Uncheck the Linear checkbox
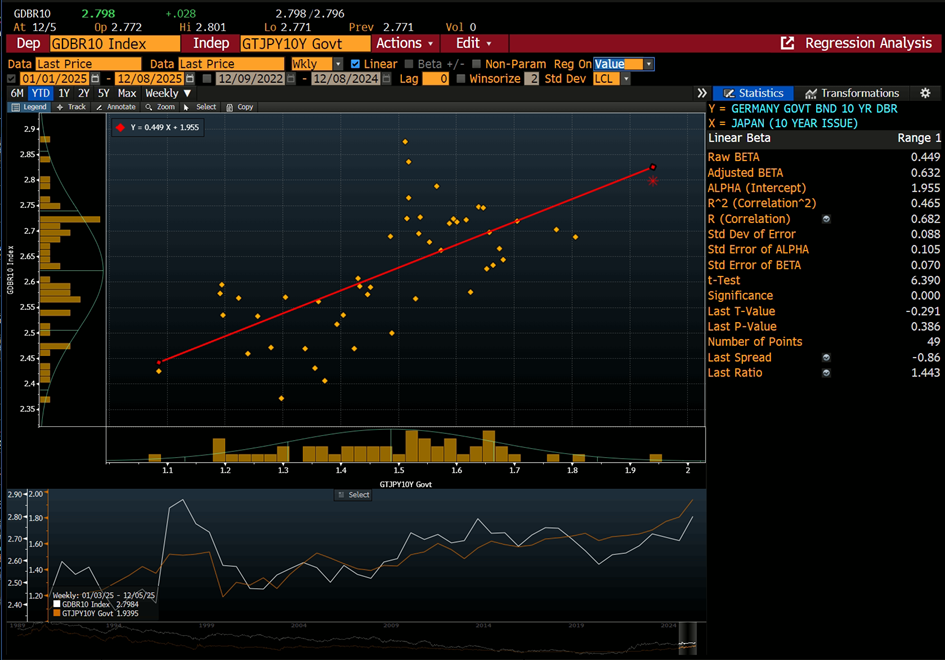945x660 pixels. (x=356, y=64)
